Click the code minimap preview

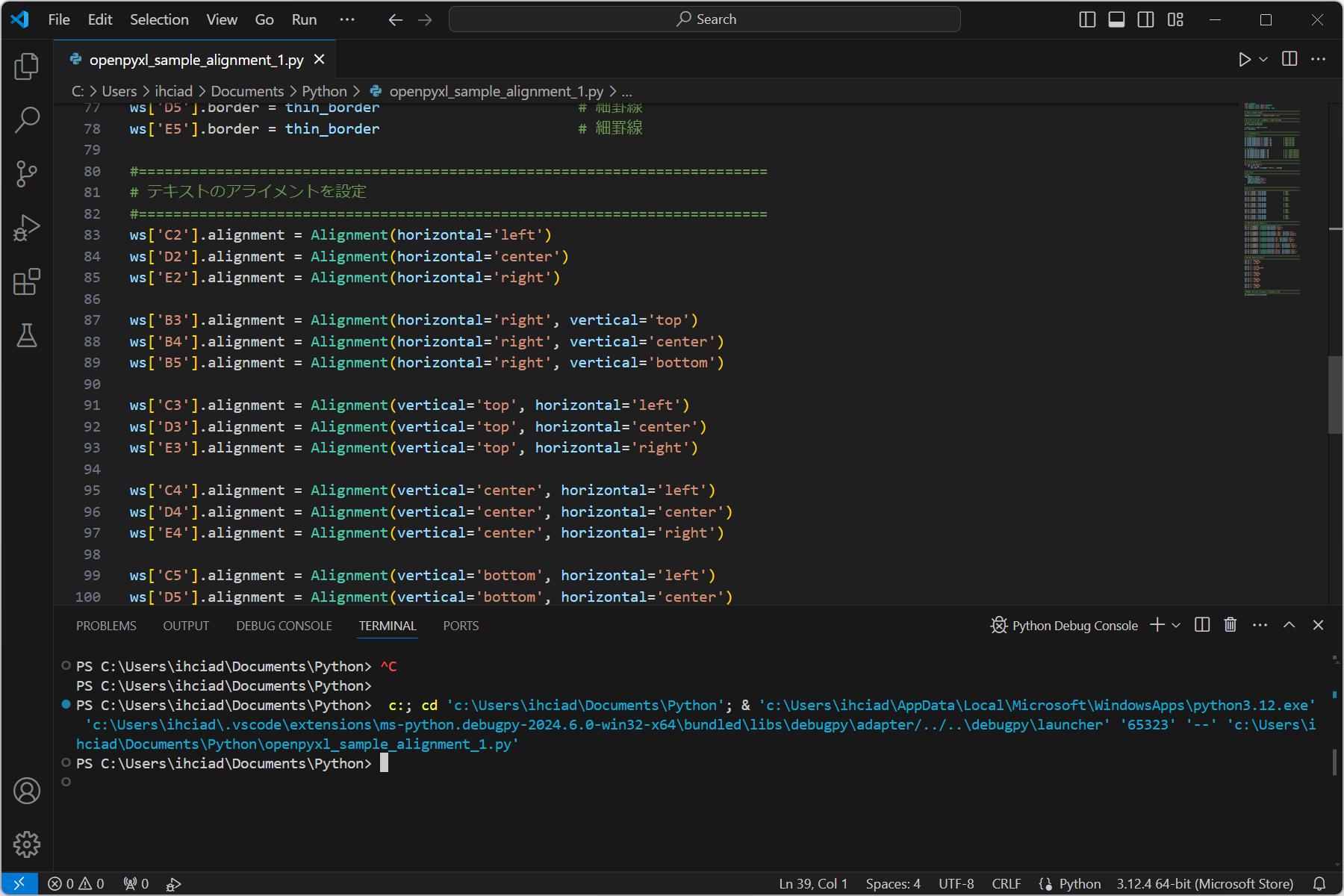point(1272,199)
